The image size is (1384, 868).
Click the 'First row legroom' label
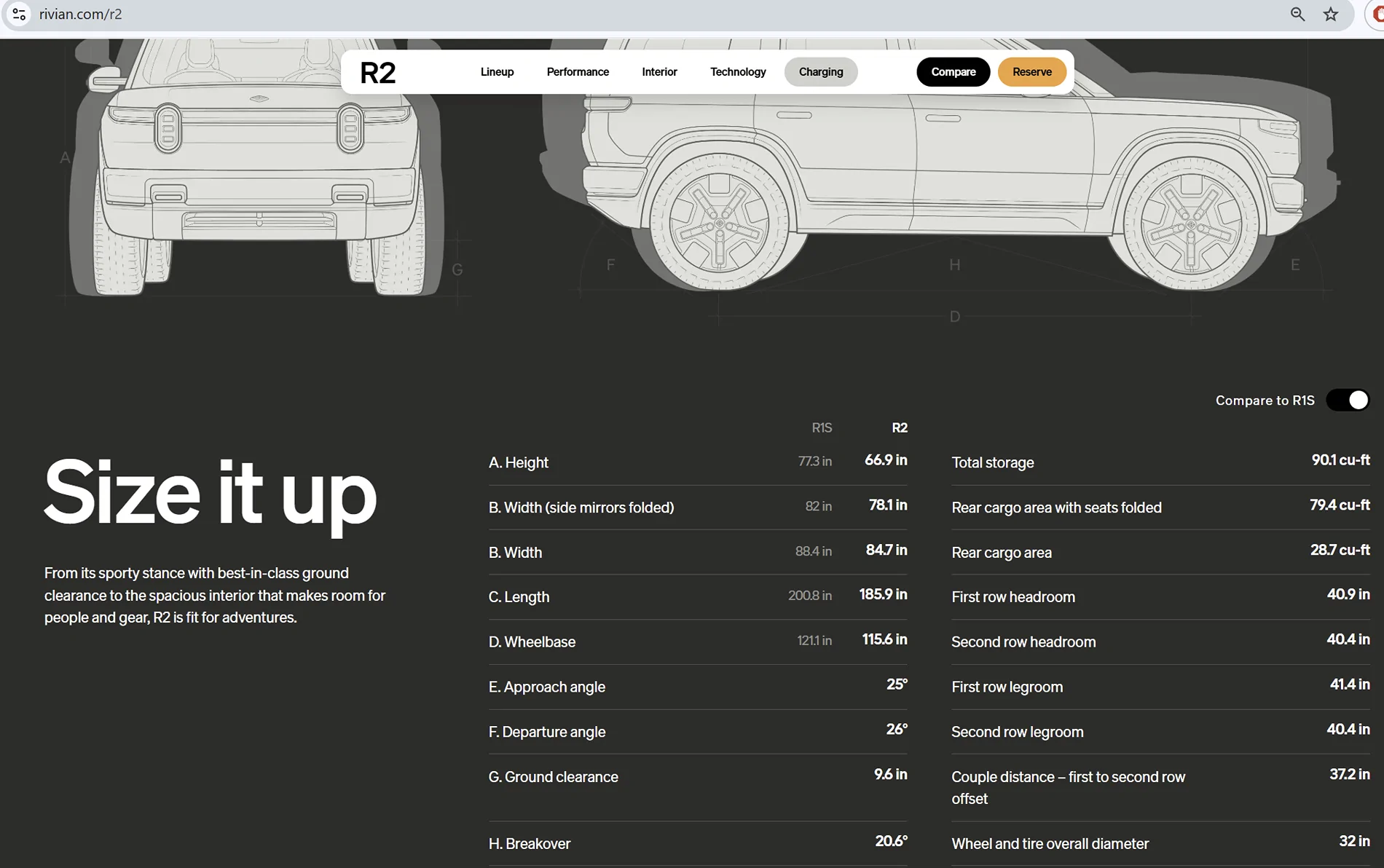1007,687
